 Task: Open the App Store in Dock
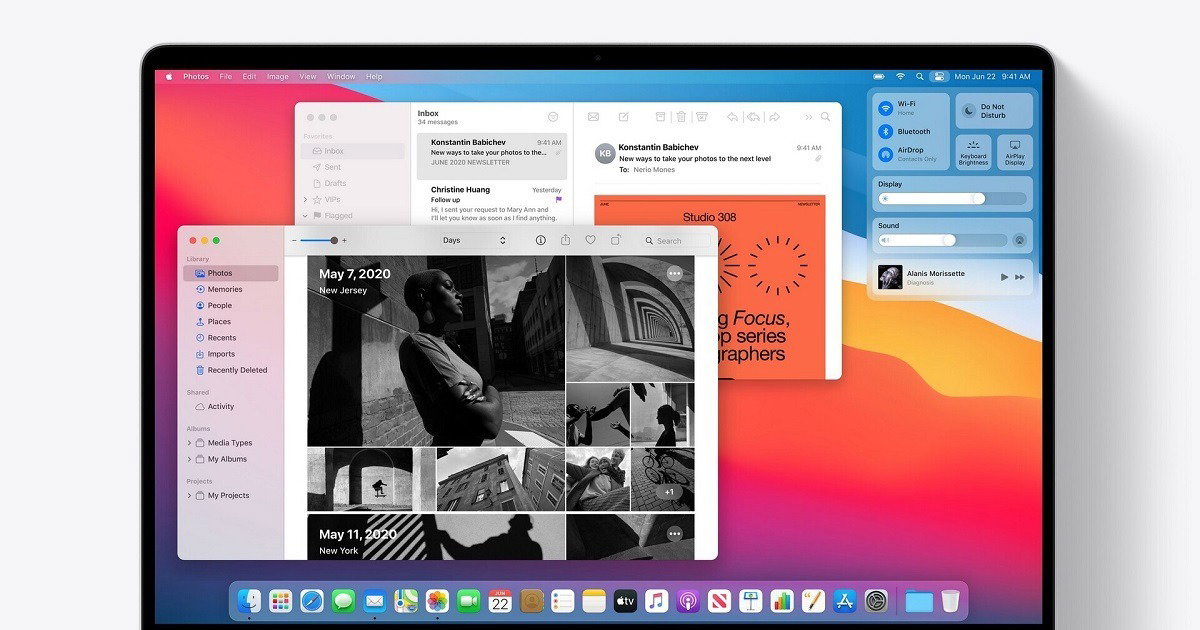844,601
